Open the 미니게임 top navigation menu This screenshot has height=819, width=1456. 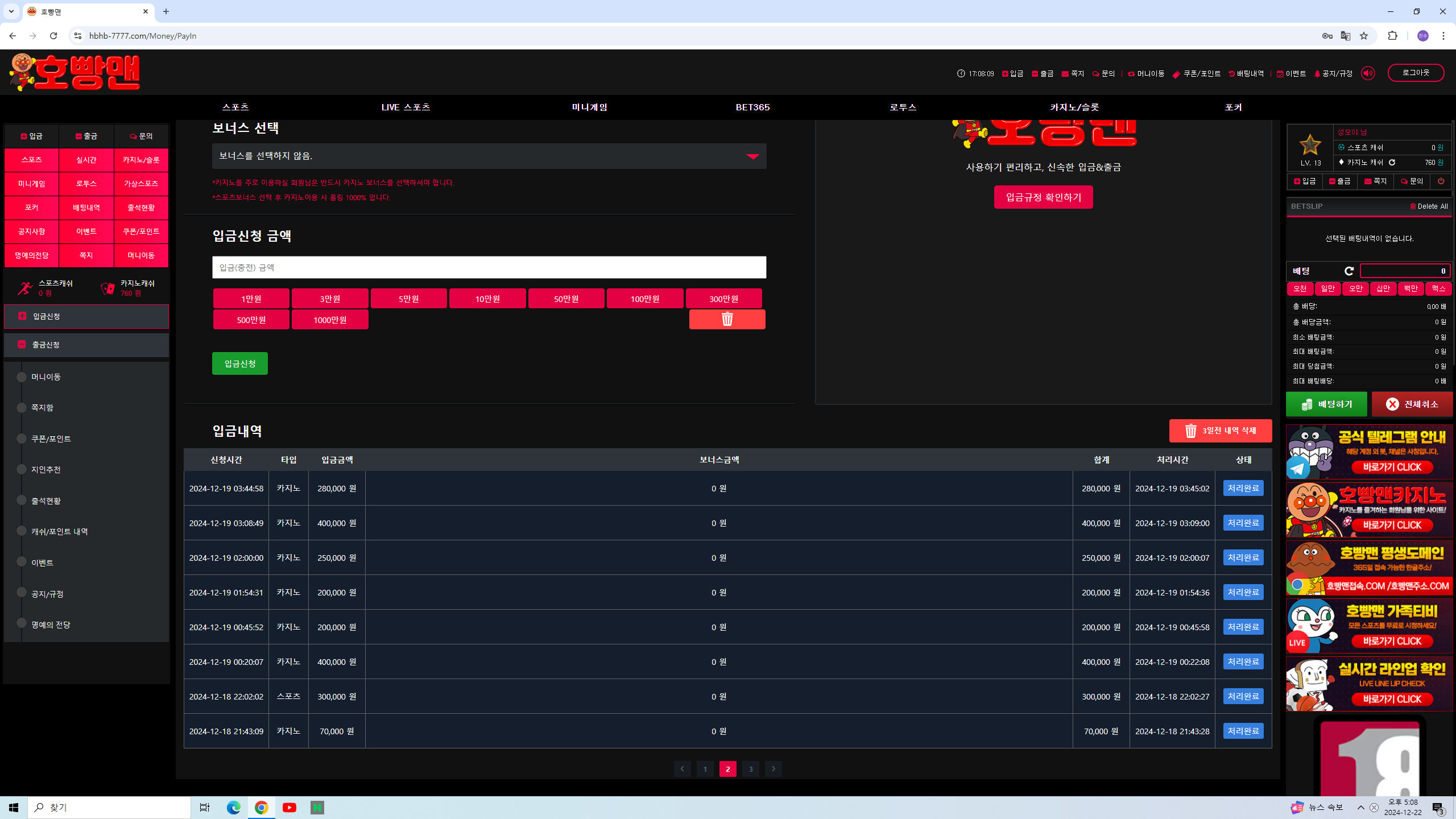589,107
